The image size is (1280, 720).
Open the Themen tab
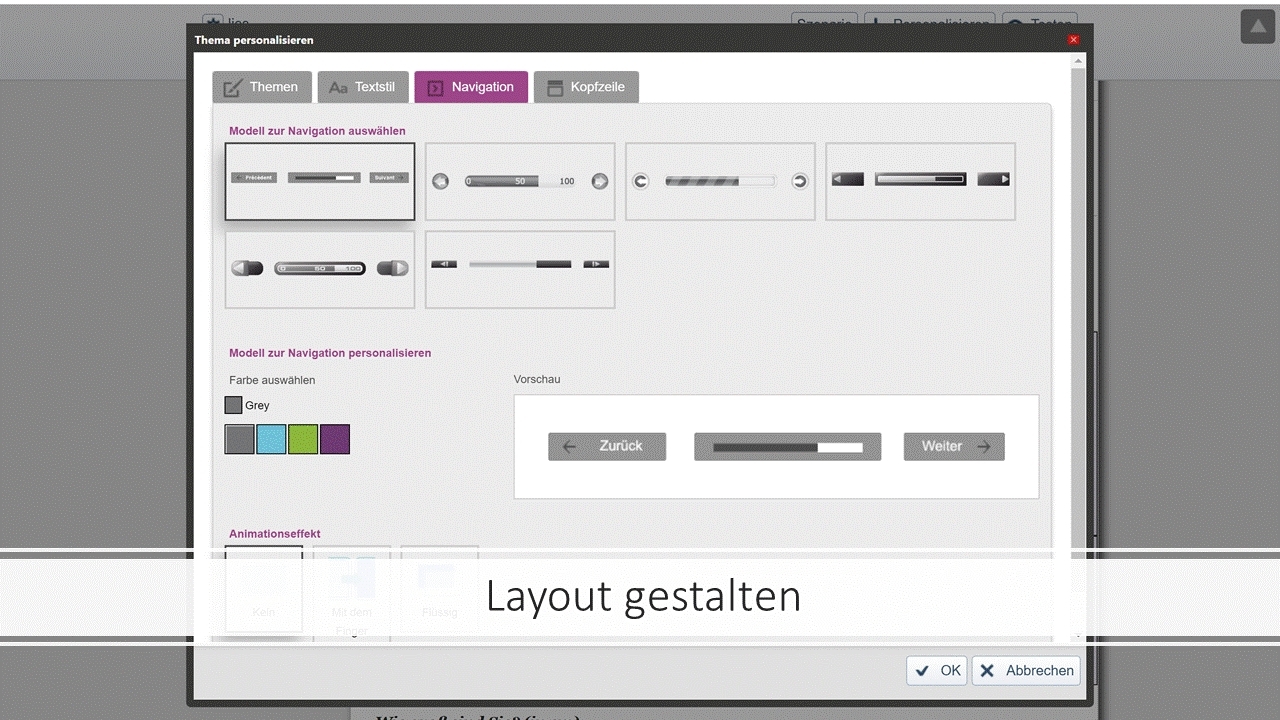point(262,87)
